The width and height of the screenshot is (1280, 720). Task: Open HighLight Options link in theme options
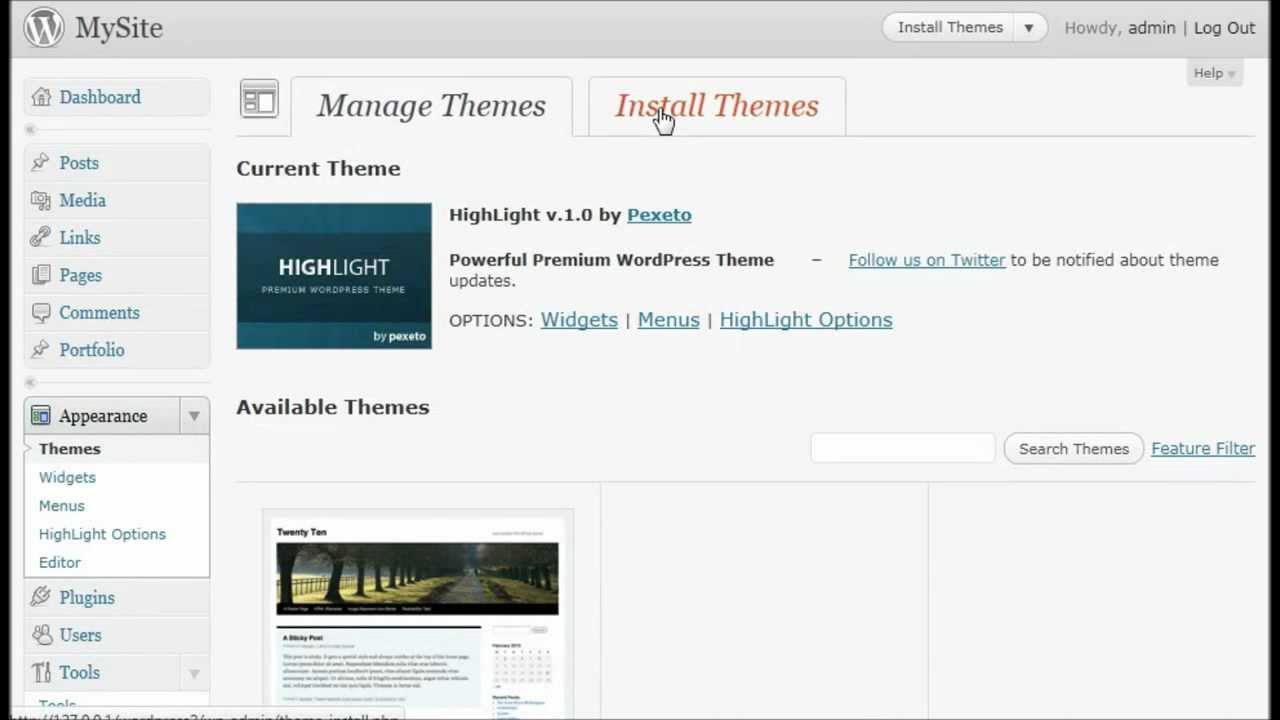coord(806,320)
